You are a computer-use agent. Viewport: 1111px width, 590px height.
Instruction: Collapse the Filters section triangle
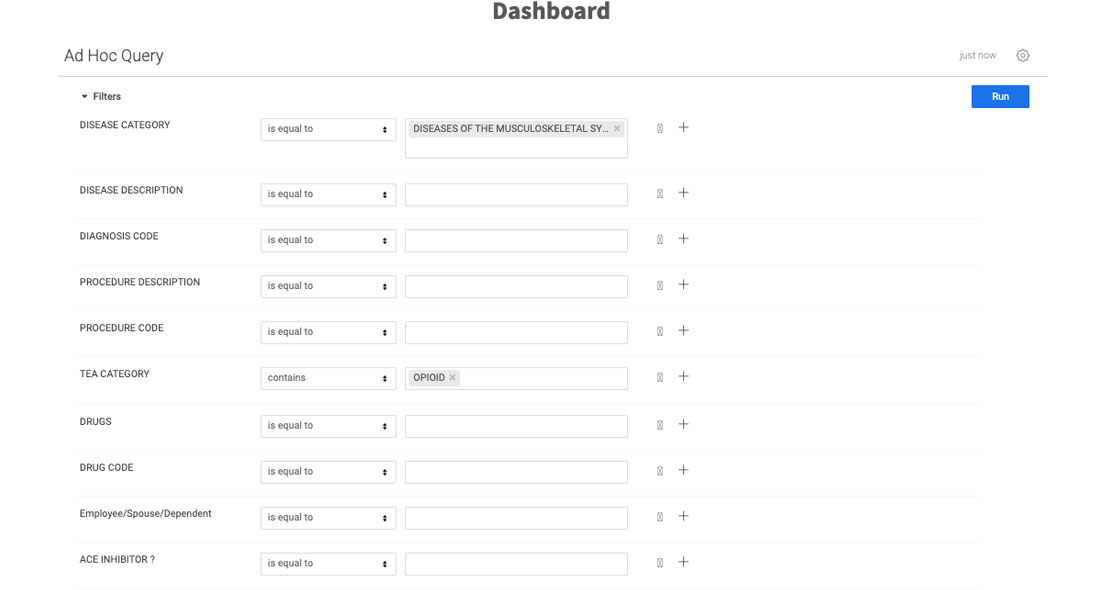(x=84, y=96)
